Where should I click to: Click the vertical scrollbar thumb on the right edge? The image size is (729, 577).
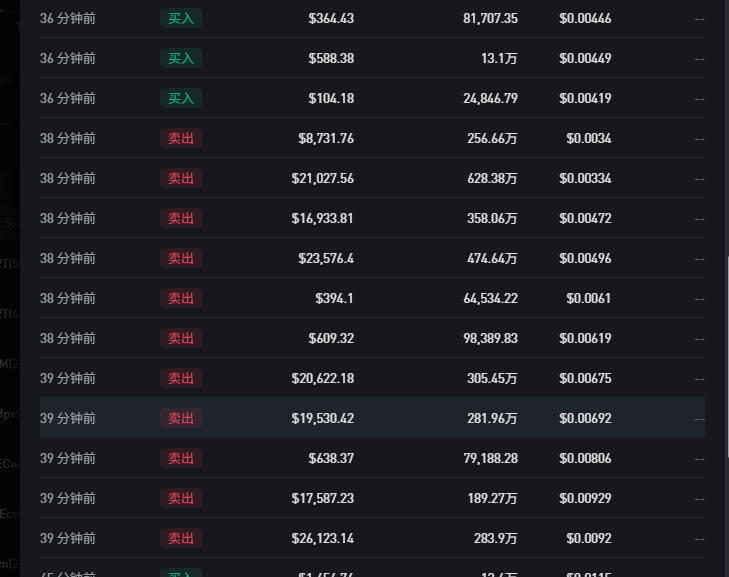(x=727, y=357)
